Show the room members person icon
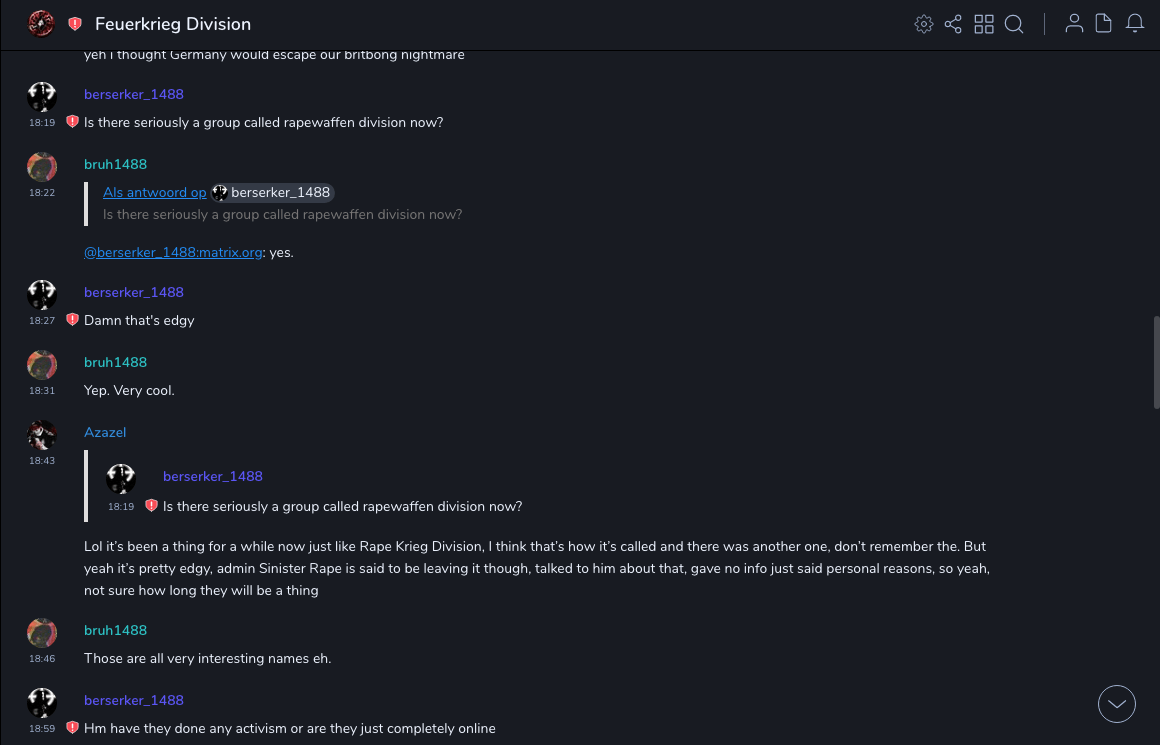The height and width of the screenshot is (745, 1160). (x=1074, y=24)
